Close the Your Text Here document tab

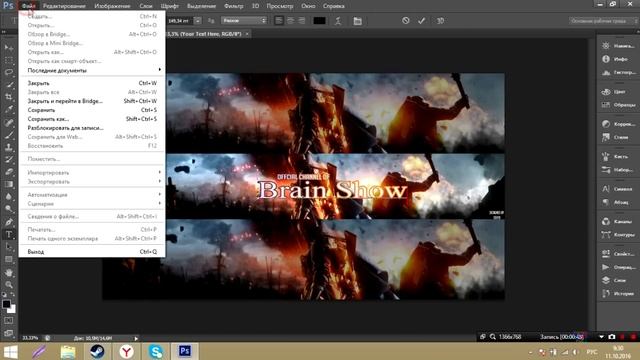pyautogui.click(x=247, y=34)
